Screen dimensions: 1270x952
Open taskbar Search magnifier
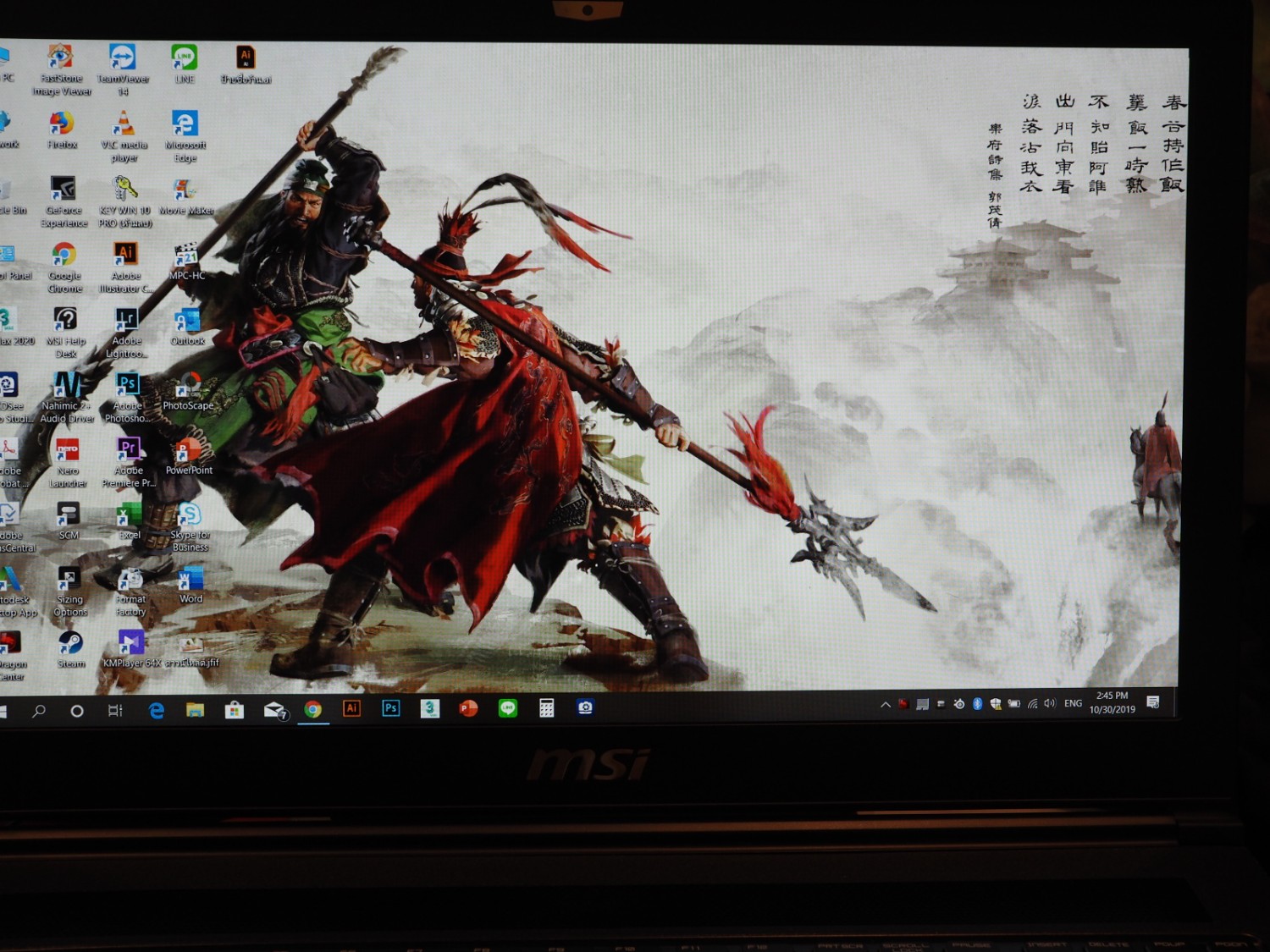(39, 711)
